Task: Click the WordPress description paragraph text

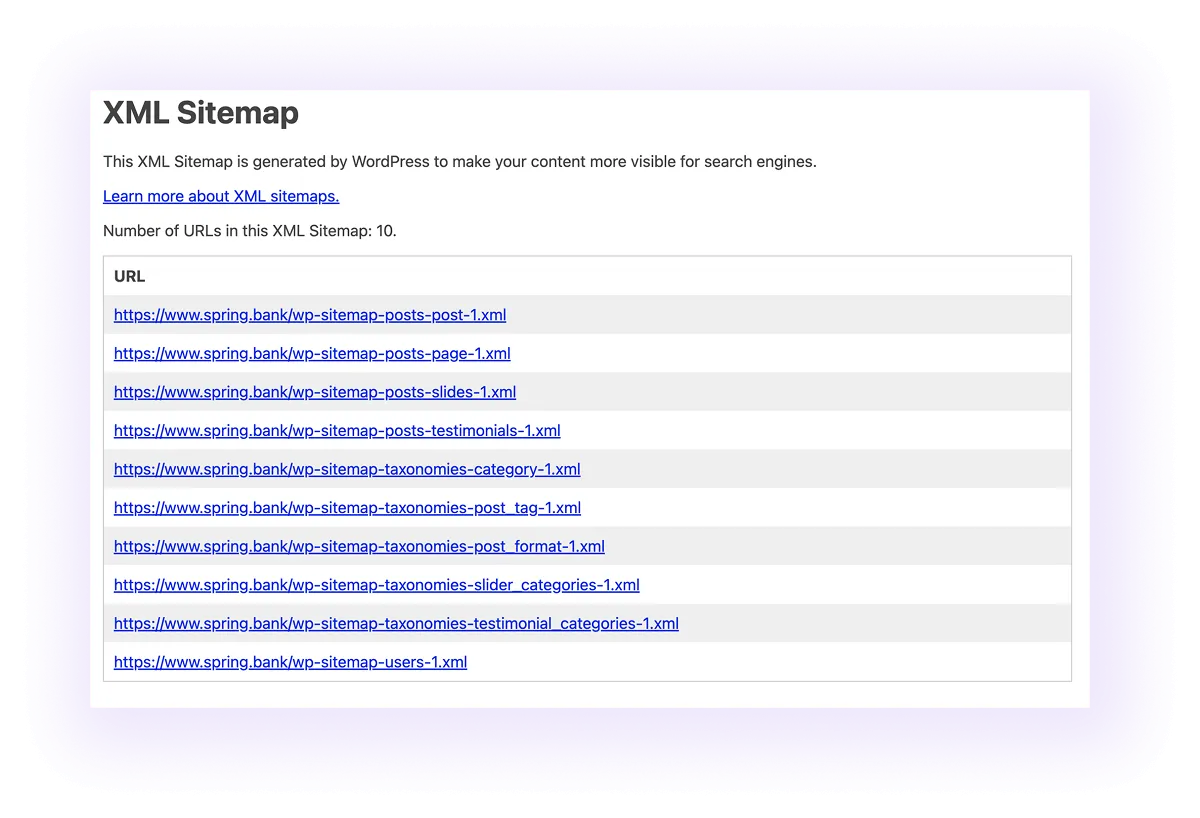Action: (459, 161)
